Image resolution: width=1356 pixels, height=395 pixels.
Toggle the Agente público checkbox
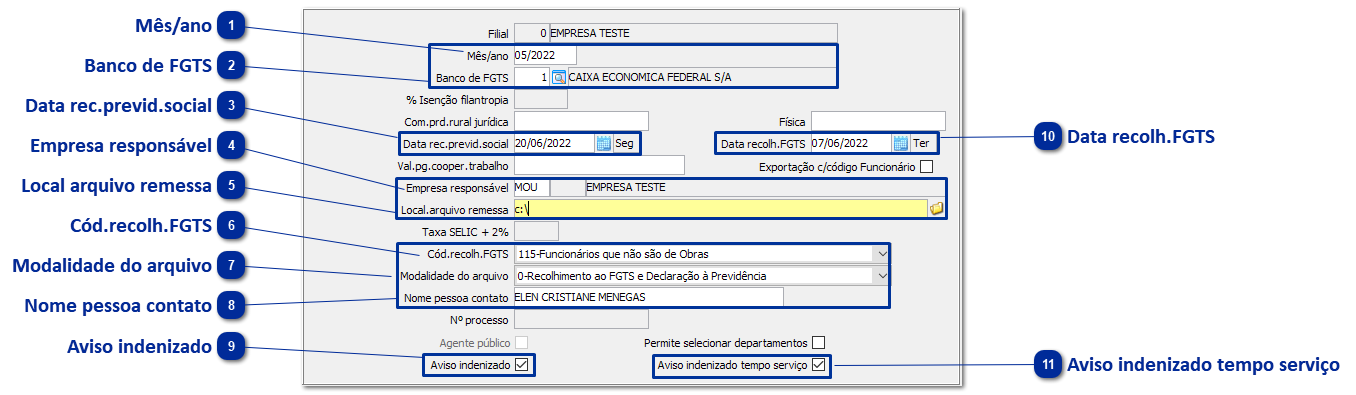coord(521,343)
